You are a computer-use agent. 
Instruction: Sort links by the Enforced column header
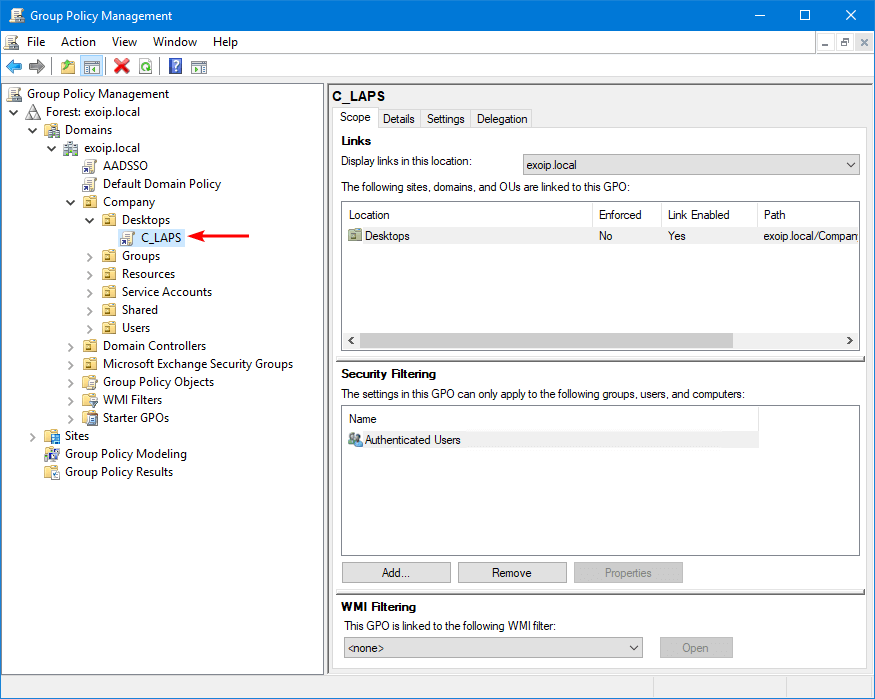[627, 215]
